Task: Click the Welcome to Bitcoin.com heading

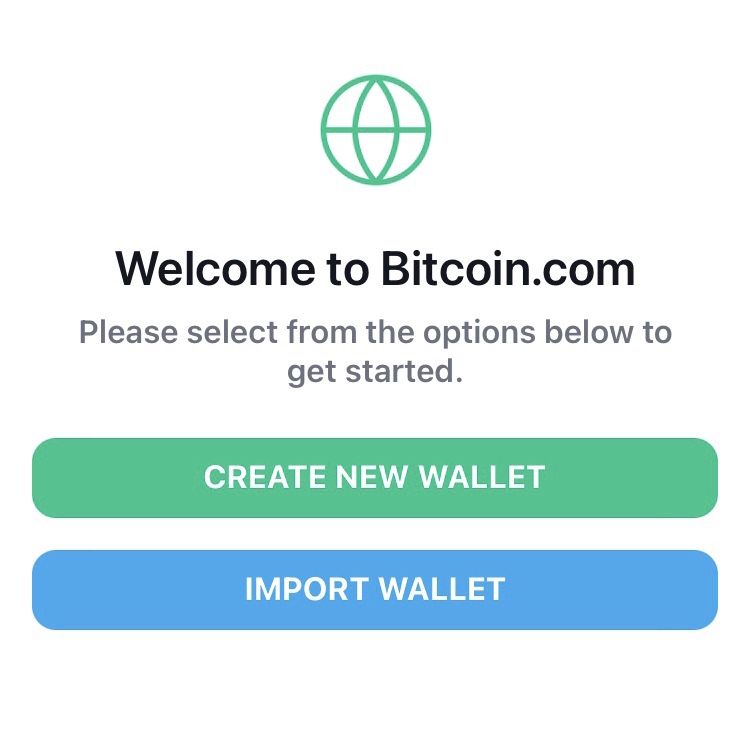Action: tap(375, 269)
